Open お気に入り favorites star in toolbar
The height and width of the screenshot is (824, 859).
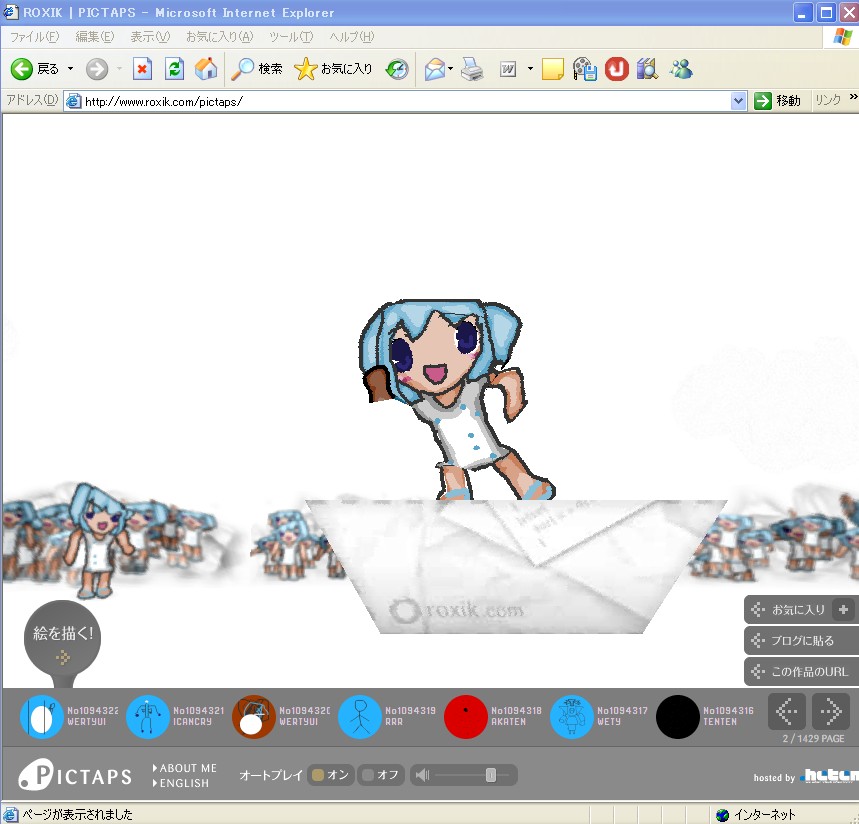coord(333,69)
